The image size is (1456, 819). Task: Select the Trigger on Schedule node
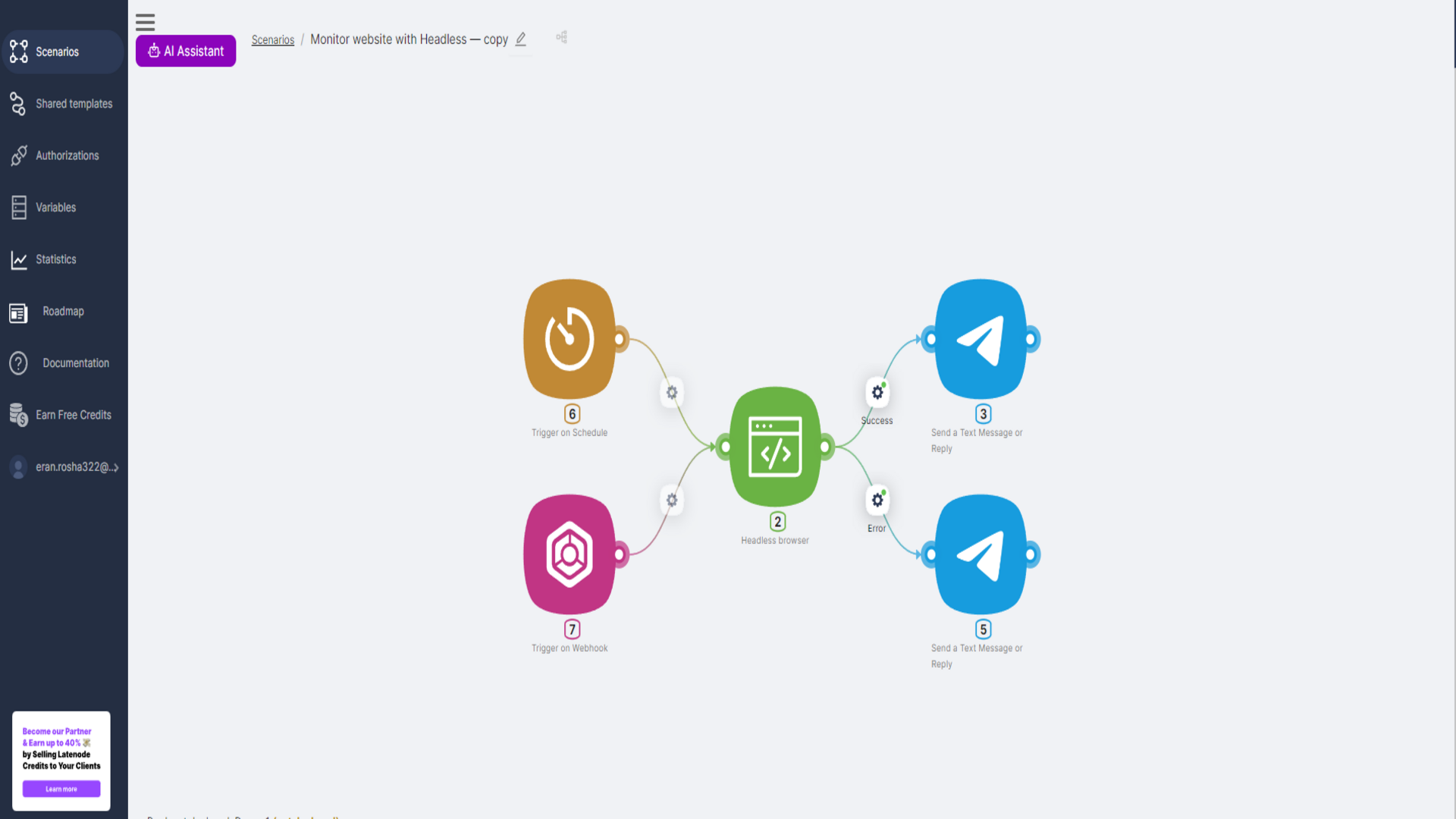[570, 339]
